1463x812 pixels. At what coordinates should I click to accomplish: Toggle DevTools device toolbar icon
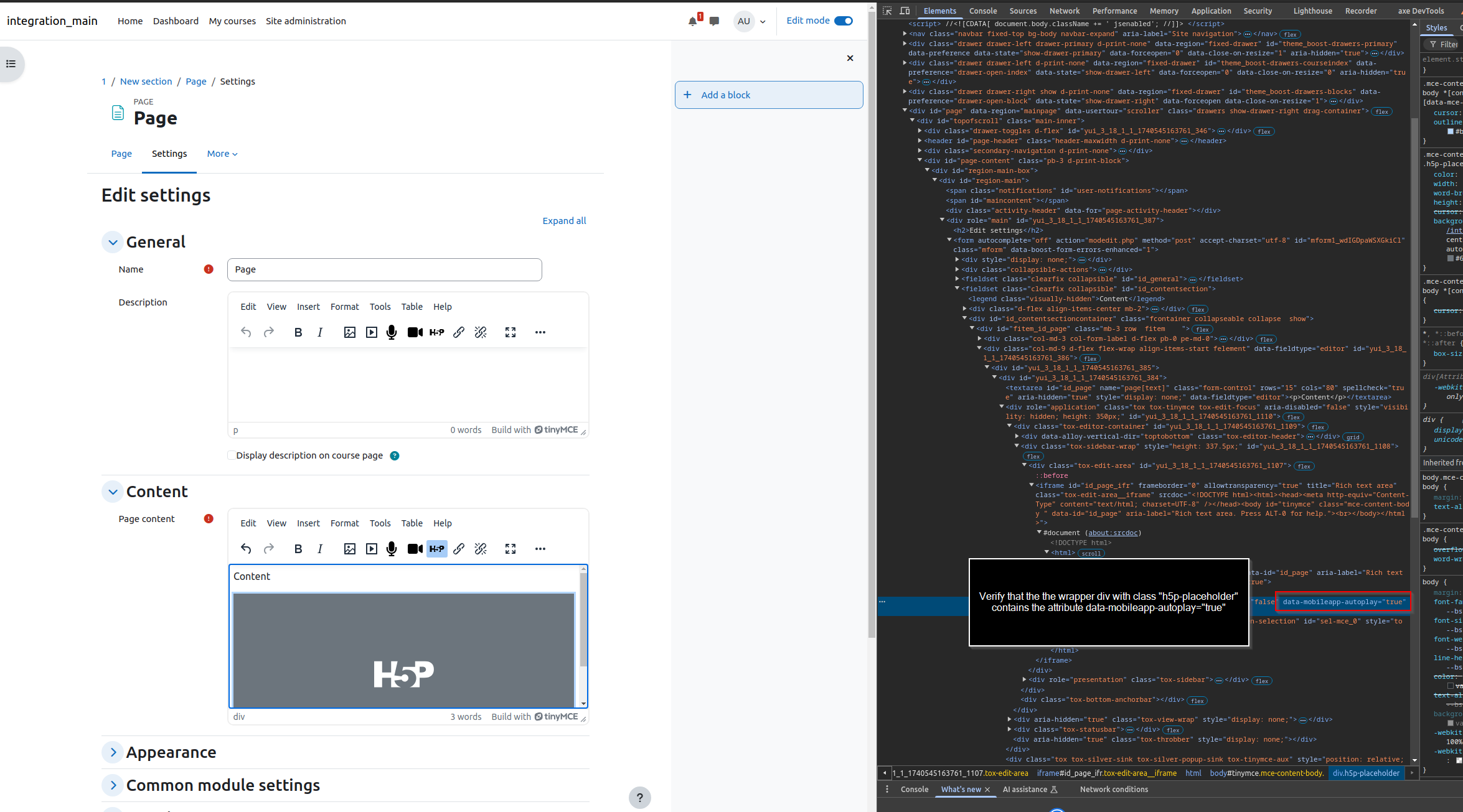(x=905, y=11)
